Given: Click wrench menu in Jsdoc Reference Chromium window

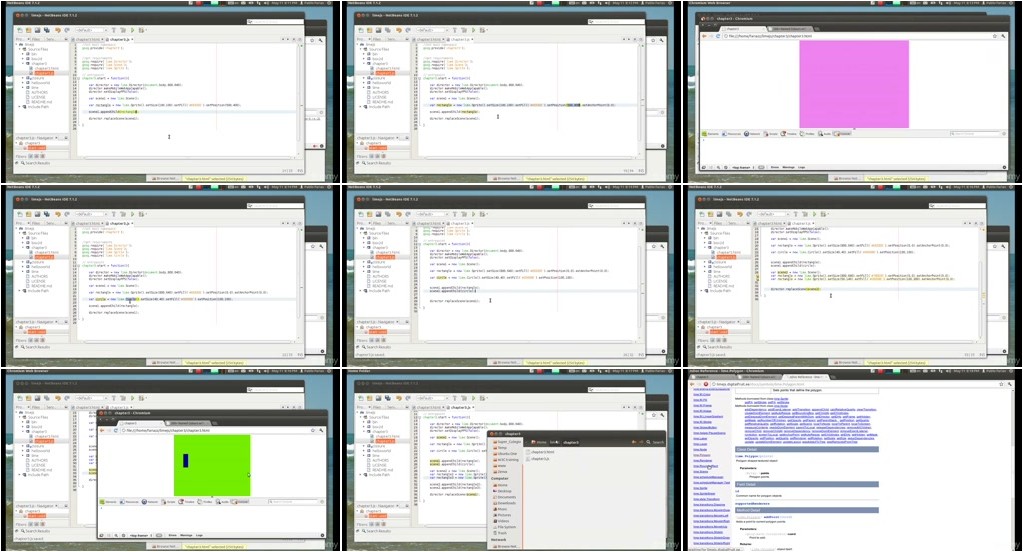Looking at the screenshot, I should tap(1009, 384).
